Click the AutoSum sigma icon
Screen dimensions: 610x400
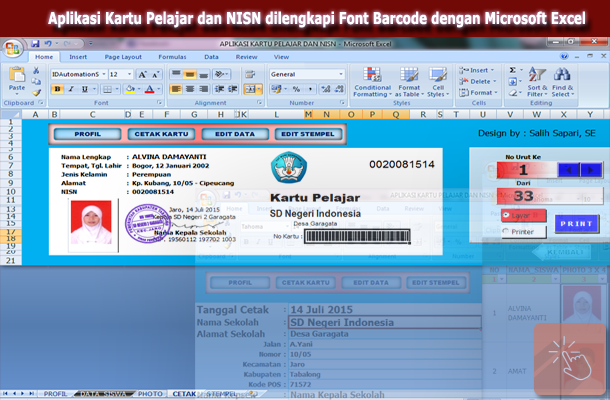coord(513,70)
